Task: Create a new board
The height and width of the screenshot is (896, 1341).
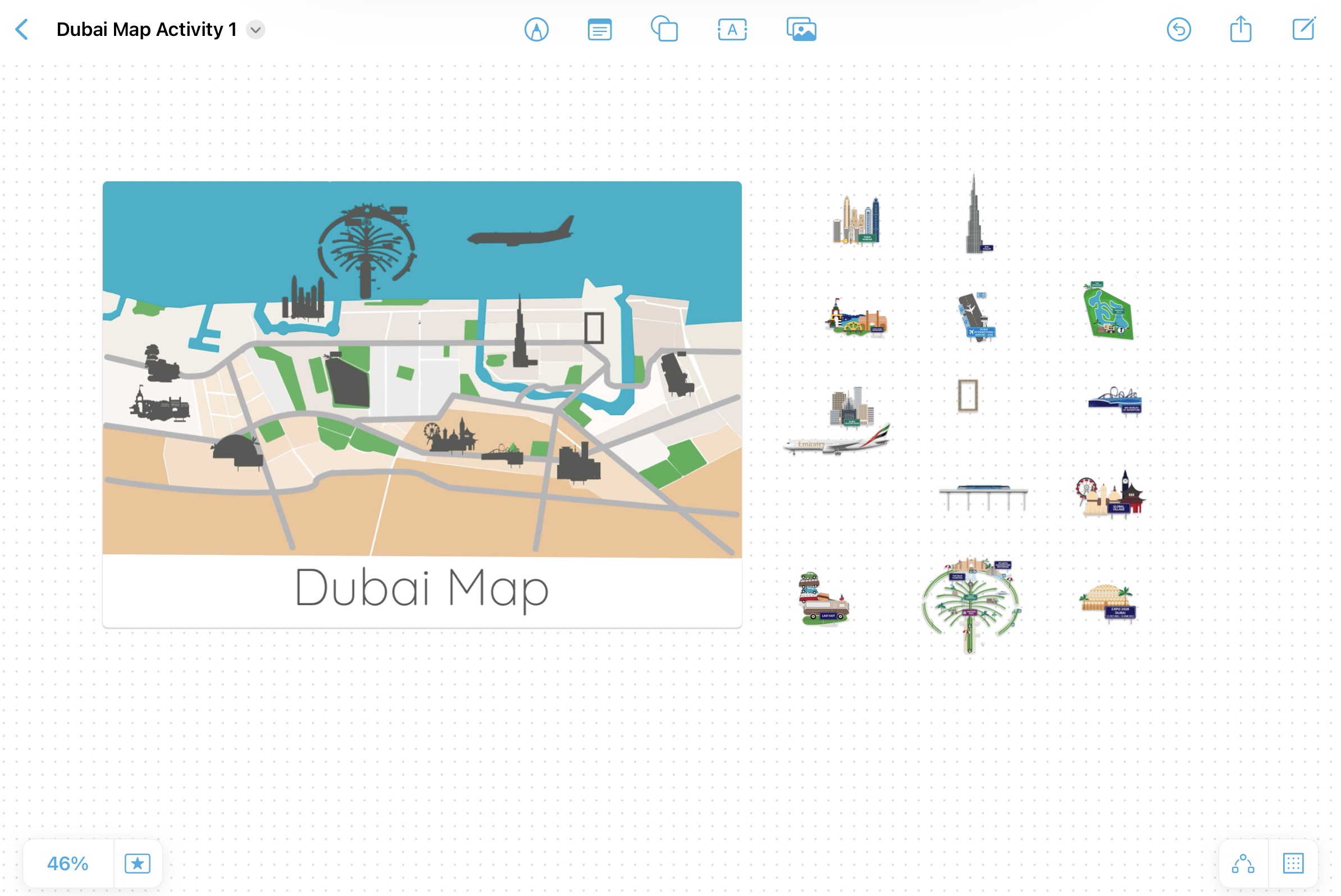Action: click(x=1303, y=30)
